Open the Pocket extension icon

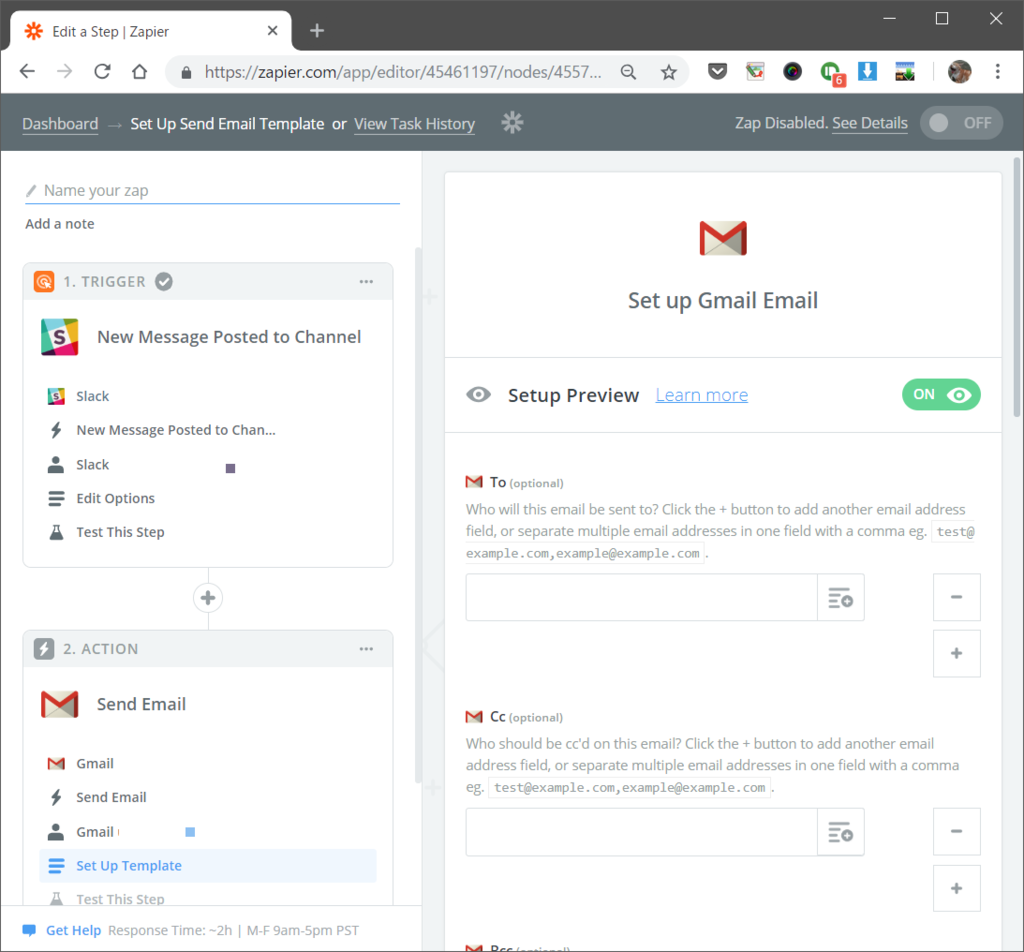(x=718, y=71)
